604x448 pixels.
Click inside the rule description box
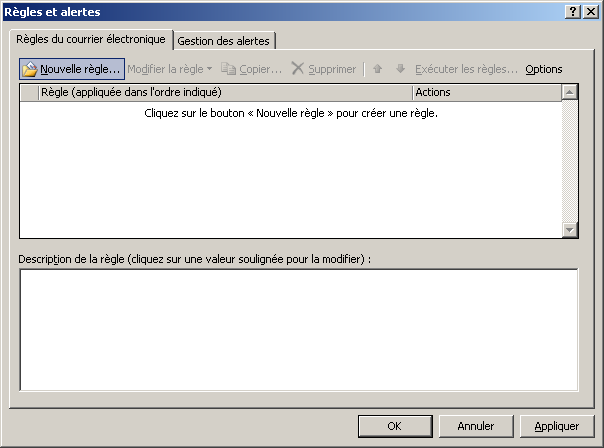(299, 330)
